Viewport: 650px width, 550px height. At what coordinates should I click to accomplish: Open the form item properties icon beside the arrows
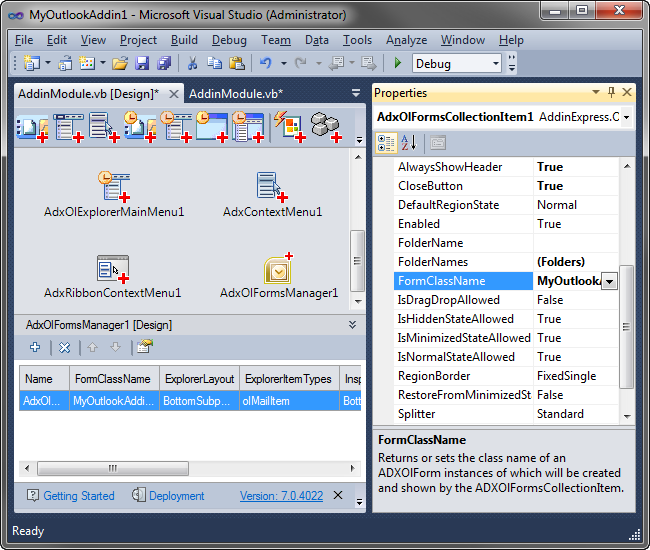[x=145, y=346]
